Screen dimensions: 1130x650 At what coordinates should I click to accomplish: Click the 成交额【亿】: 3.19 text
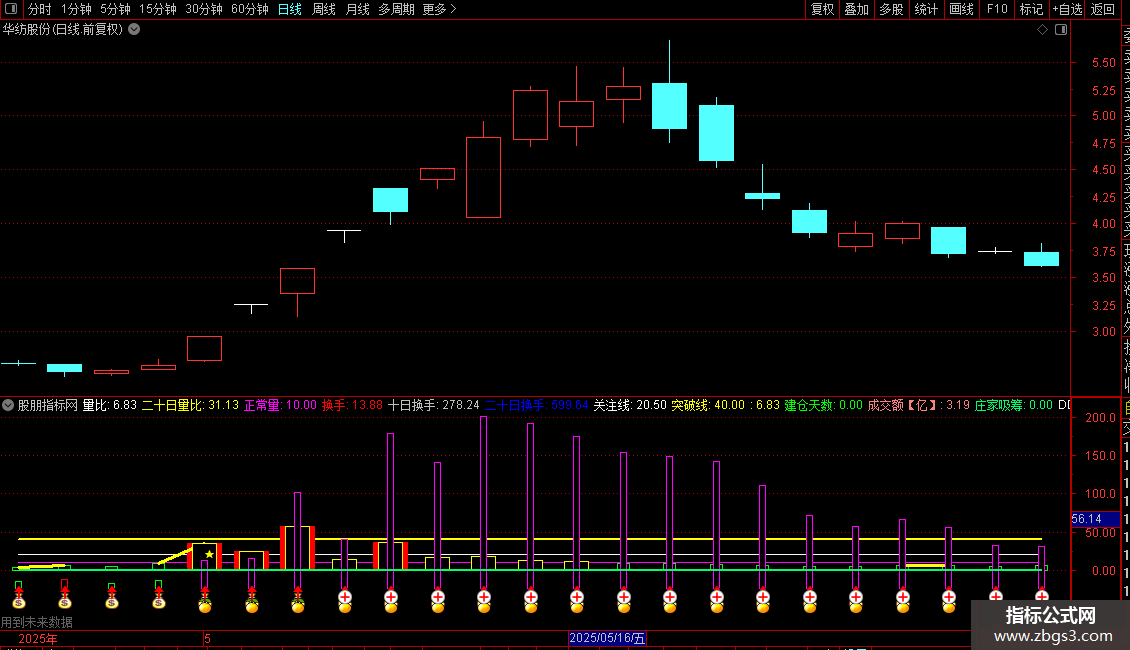pyautogui.click(x=919, y=405)
